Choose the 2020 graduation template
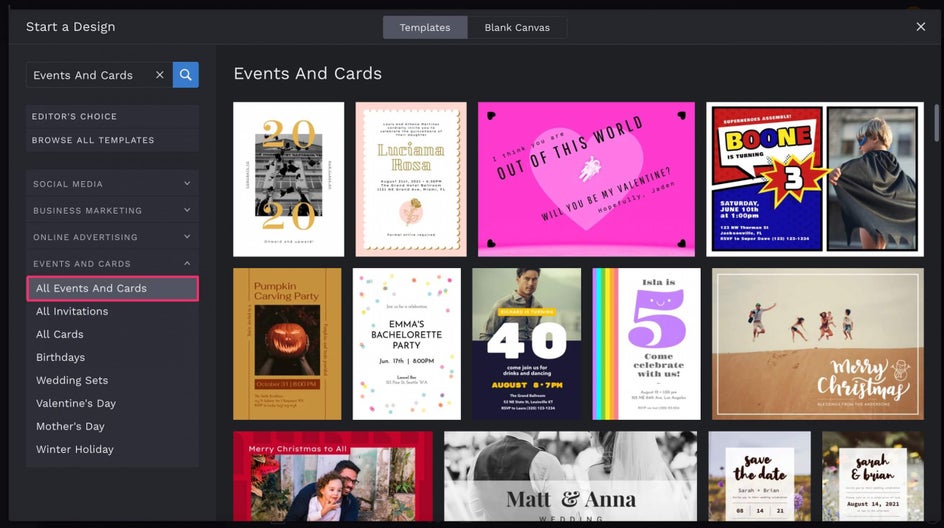 (x=288, y=179)
